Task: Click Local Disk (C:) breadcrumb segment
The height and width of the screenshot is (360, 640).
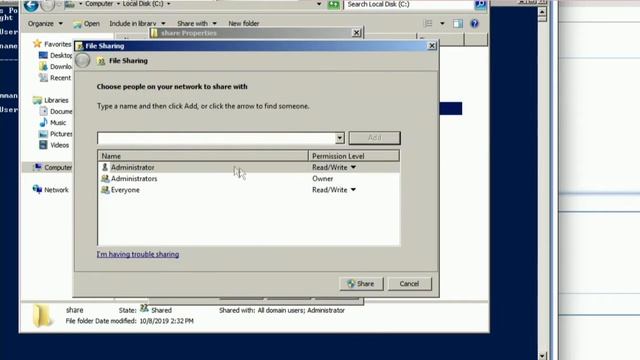Action: pos(143,4)
